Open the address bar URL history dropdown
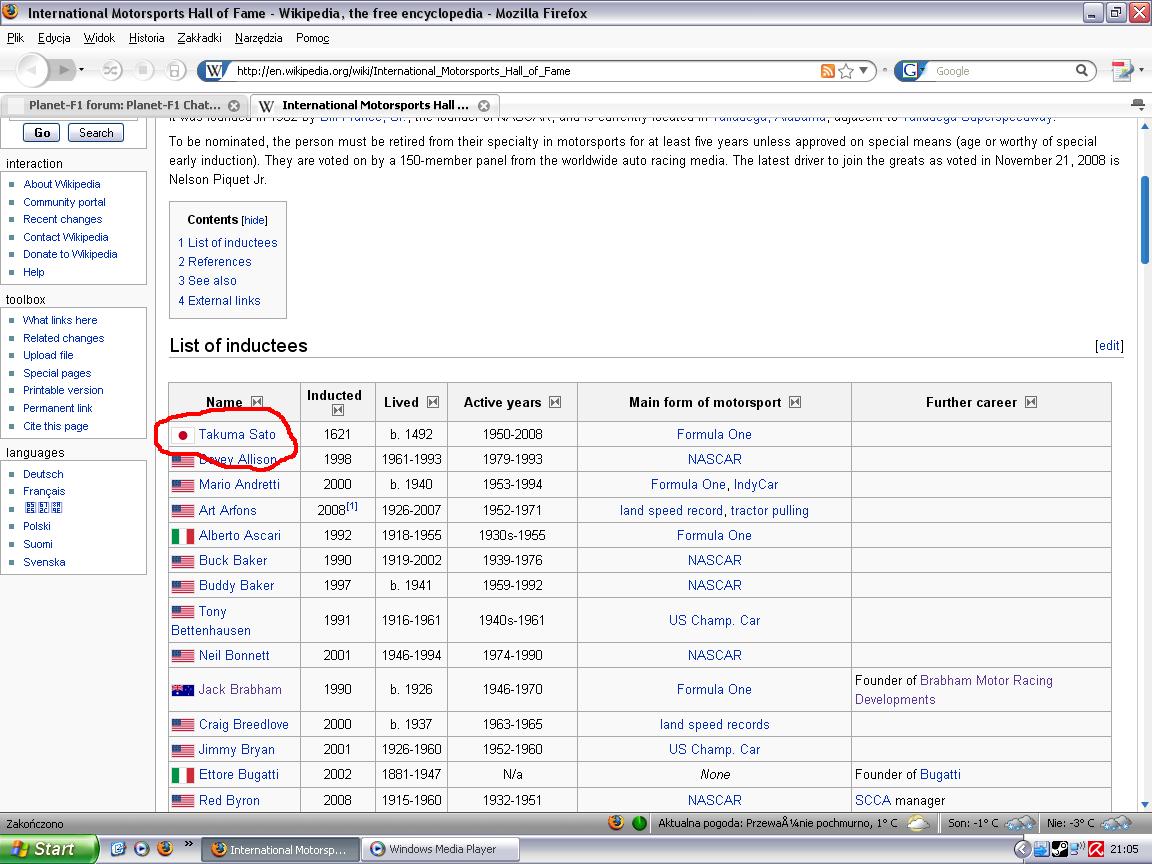1152x864 pixels. pos(865,71)
